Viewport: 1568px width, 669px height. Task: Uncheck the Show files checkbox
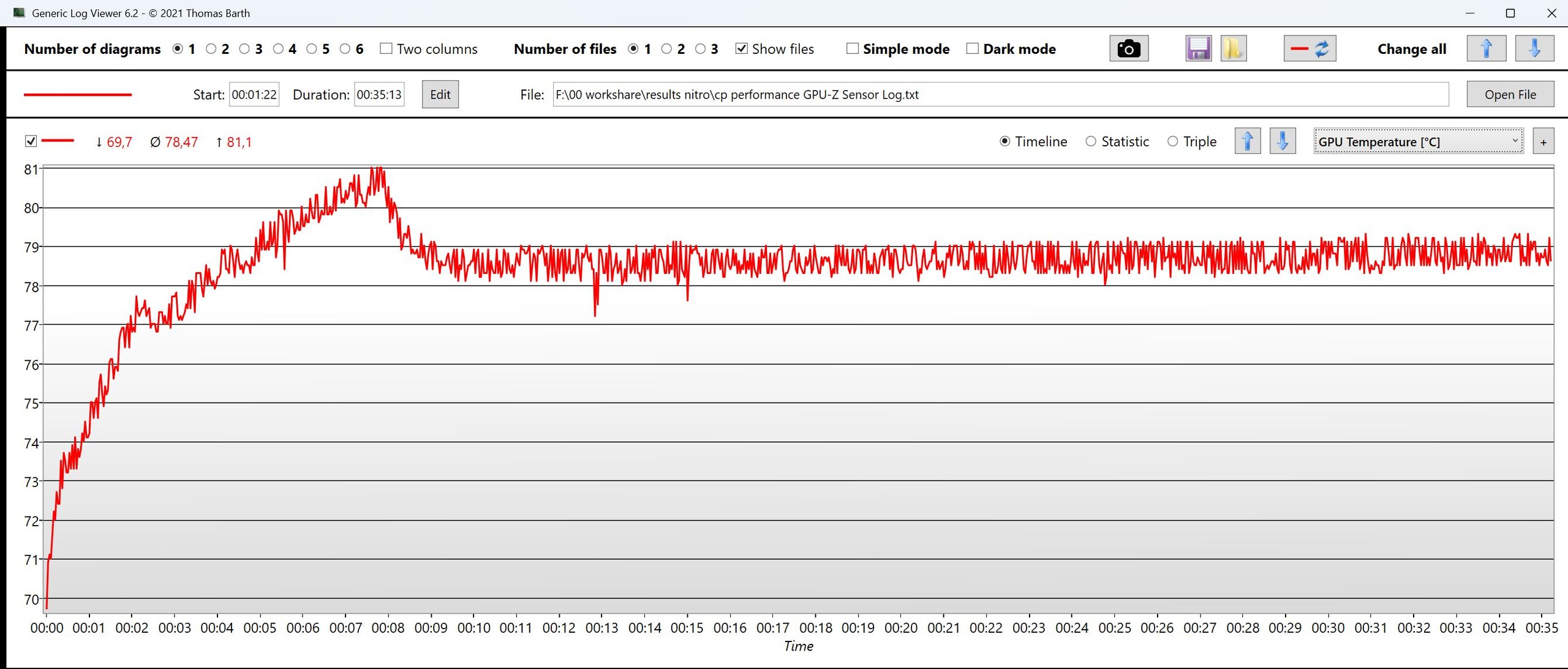[741, 48]
